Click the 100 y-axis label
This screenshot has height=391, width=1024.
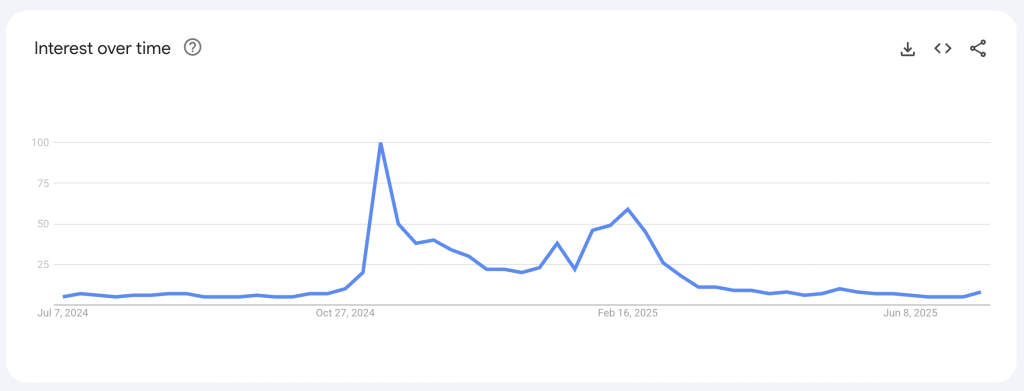tap(40, 142)
